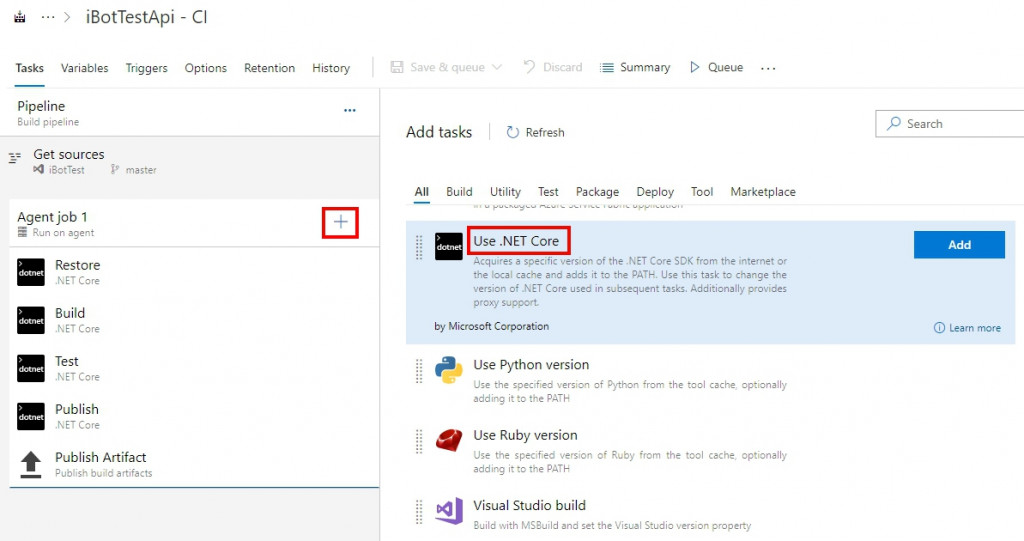Open the toolbar more actions ellipsis
This screenshot has height=541, width=1024.
(x=768, y=68)
